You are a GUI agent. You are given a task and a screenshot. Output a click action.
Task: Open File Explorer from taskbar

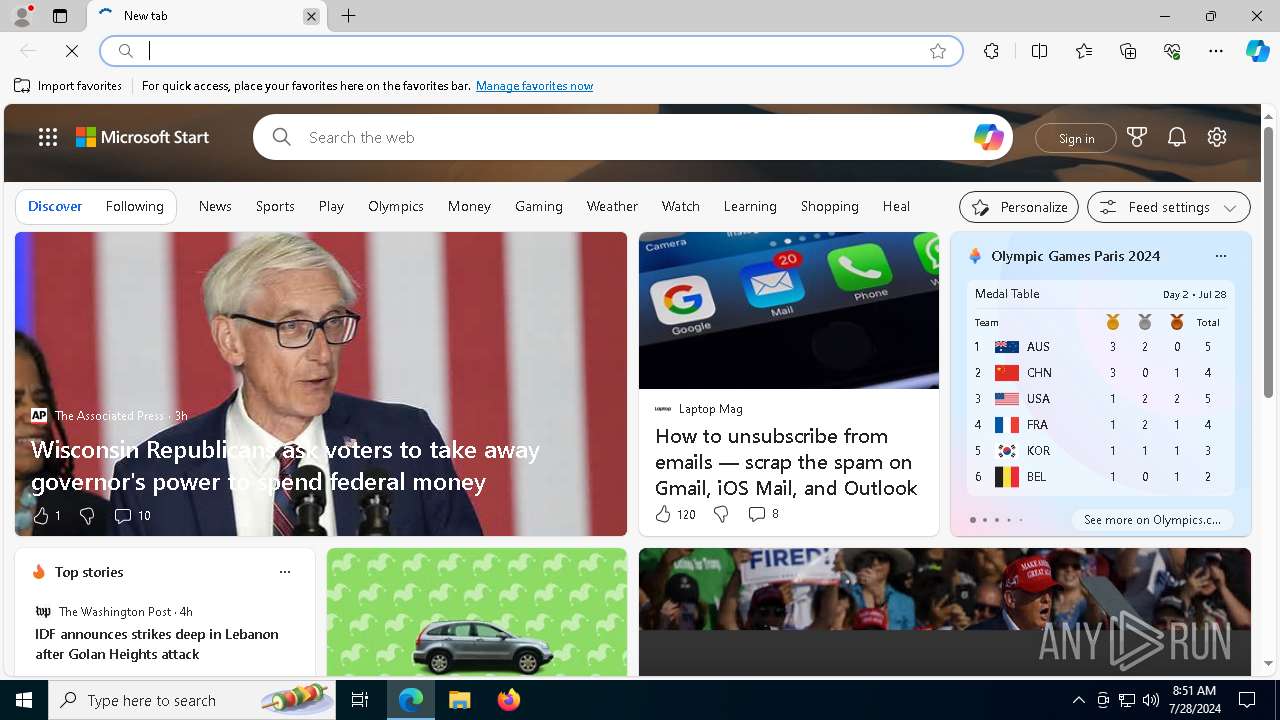[x=459, y=700]
